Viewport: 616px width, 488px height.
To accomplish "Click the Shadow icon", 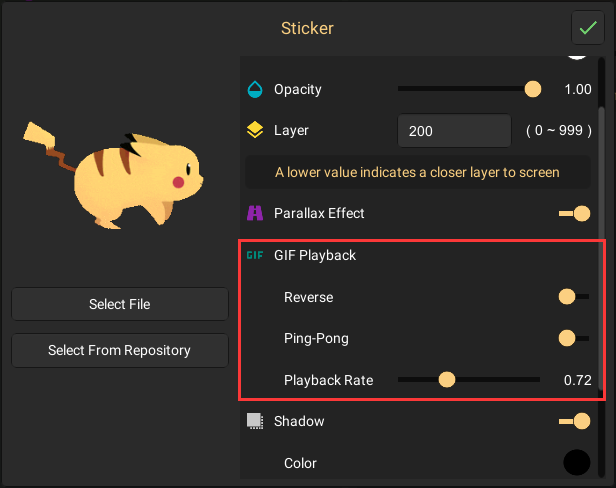I will point(255,421).
